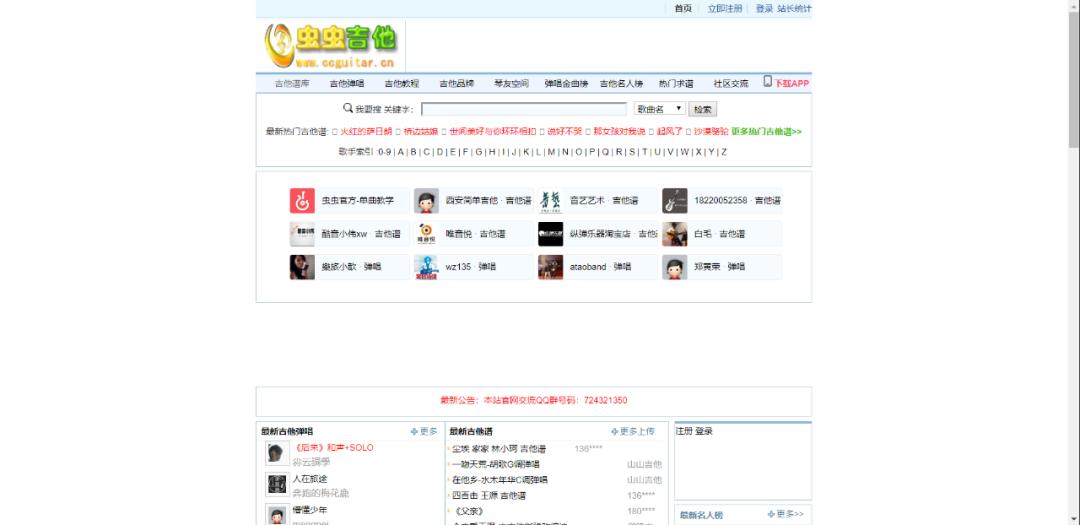The height and width of the screenshot is (525, 1080).
Task: Open 音艺艺术 avatar logo
Action: [x=550, y=200]
